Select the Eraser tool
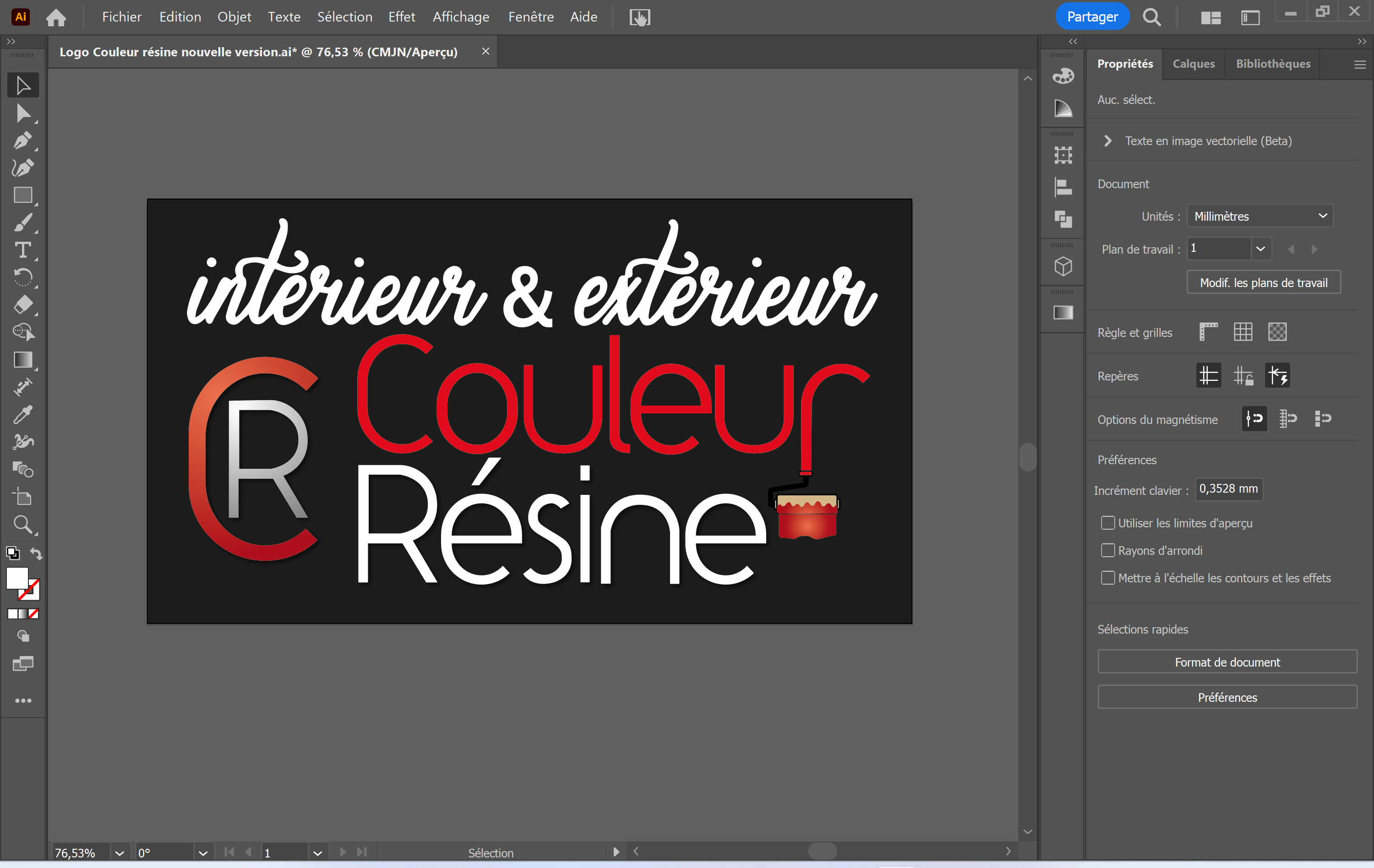The image size is (1374, 868). (23, 304)
